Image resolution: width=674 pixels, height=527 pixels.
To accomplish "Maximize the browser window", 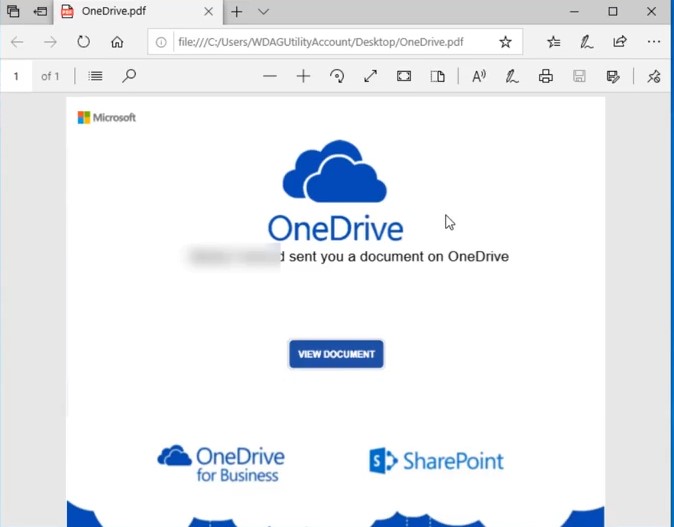I will [613, 12].
